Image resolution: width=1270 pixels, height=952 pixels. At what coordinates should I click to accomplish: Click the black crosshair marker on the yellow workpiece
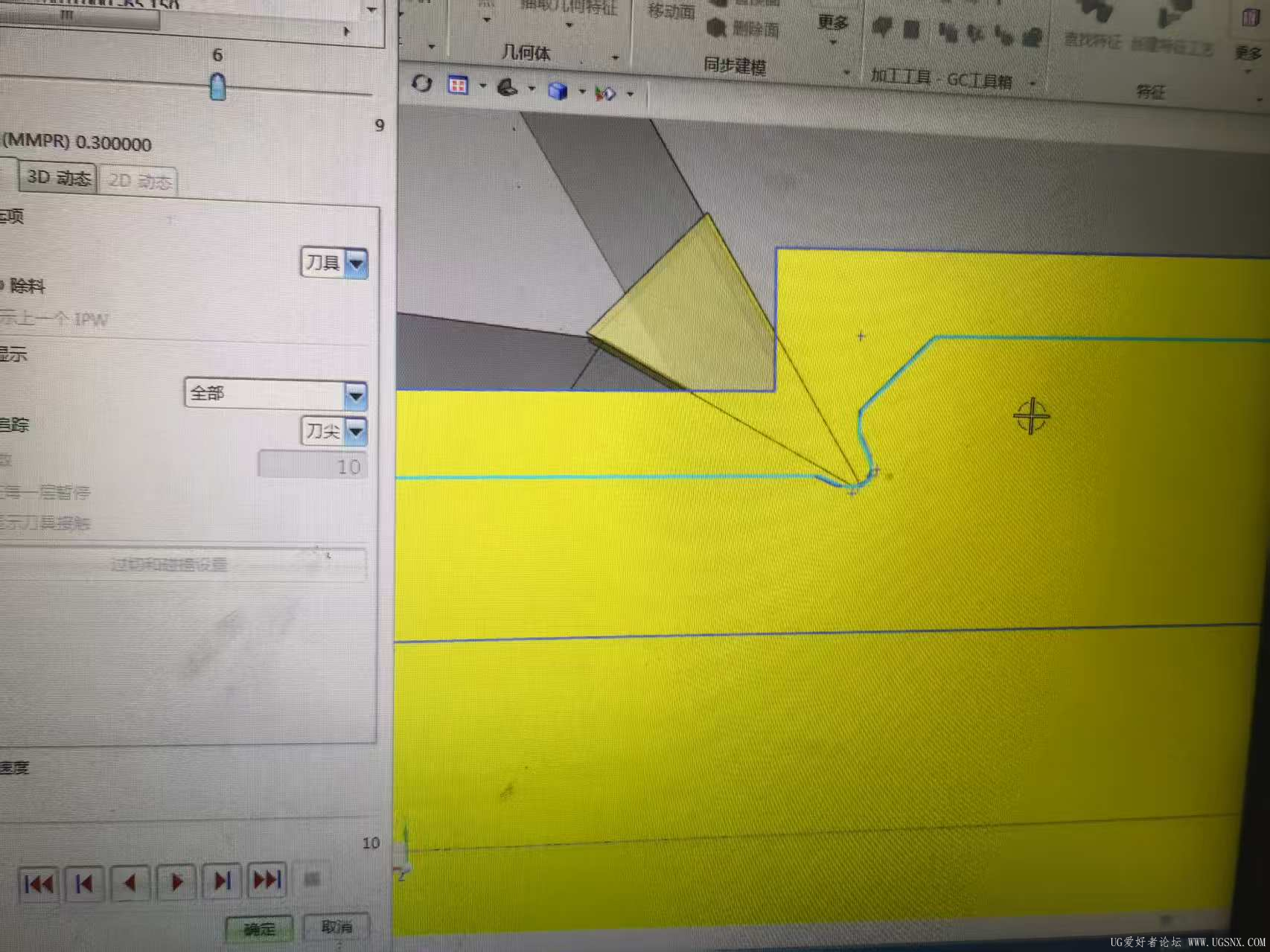pos(1031,416)
